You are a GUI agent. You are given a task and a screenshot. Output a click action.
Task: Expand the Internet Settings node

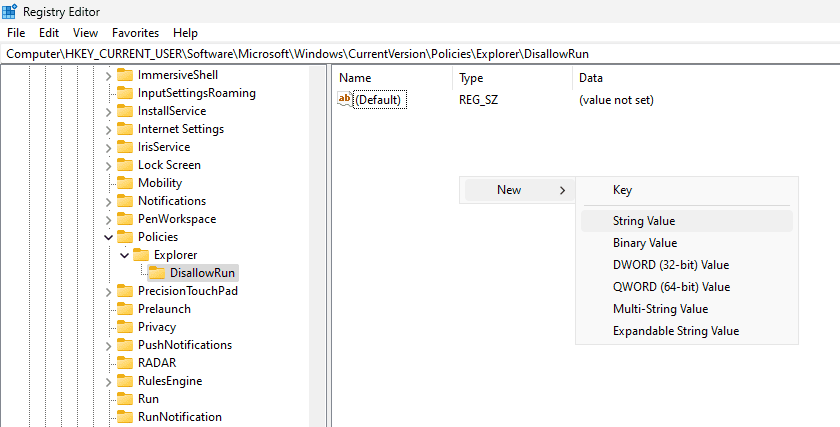(x=108, y=129)
